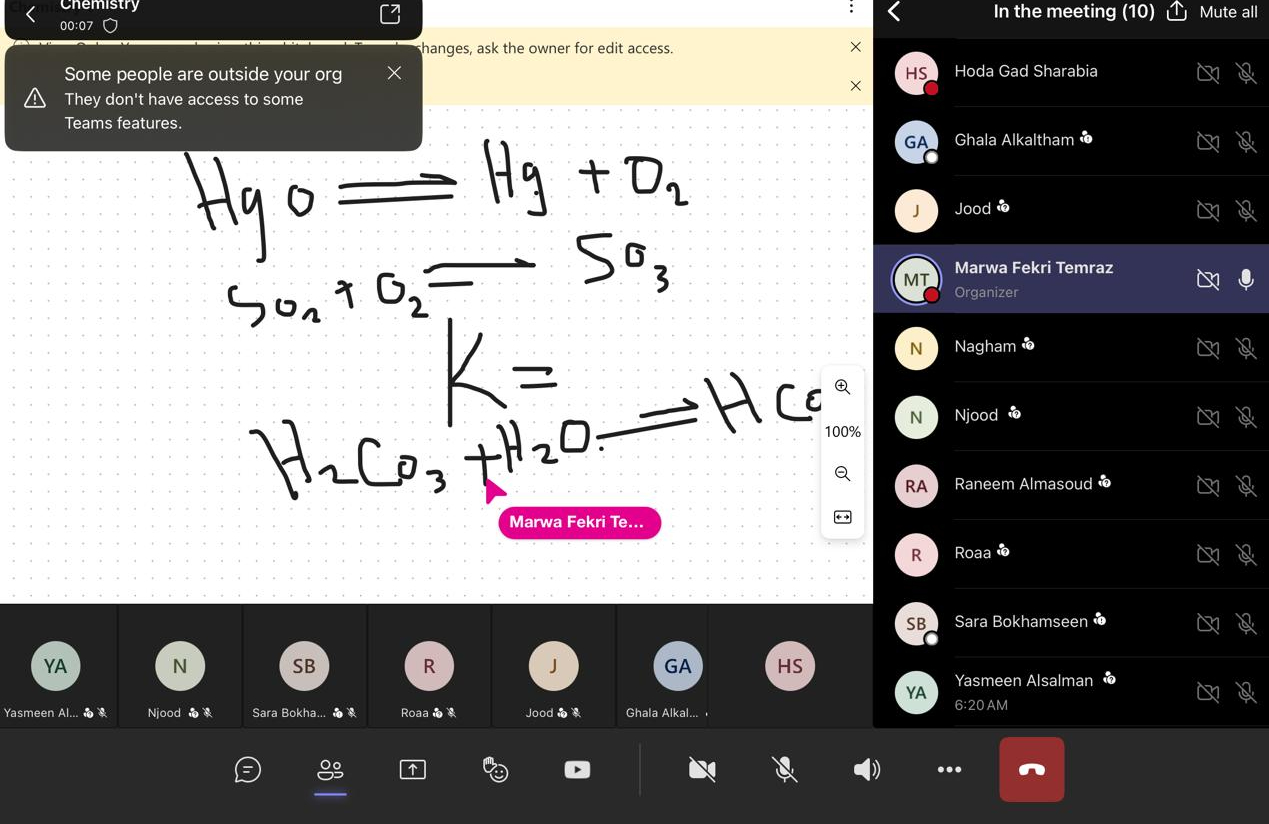1269x824 pixels.
Task: Toggle the camera in the bottom toolbar
Action: coord(702,769)
